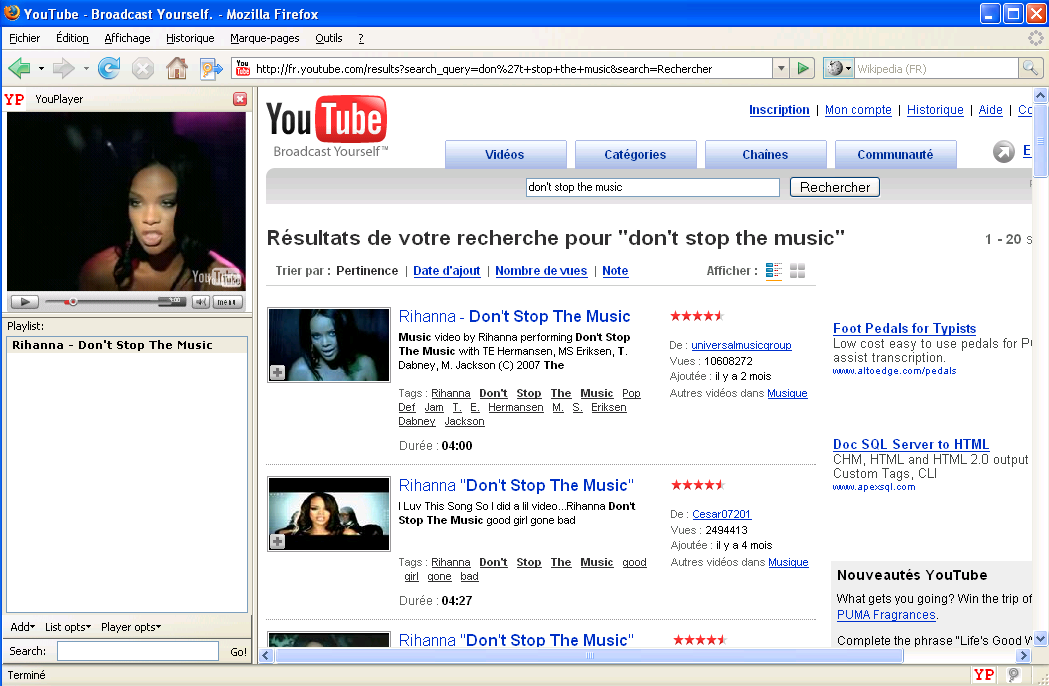Open the Add dropdown in YouPlayer

(x=23, y=627)
